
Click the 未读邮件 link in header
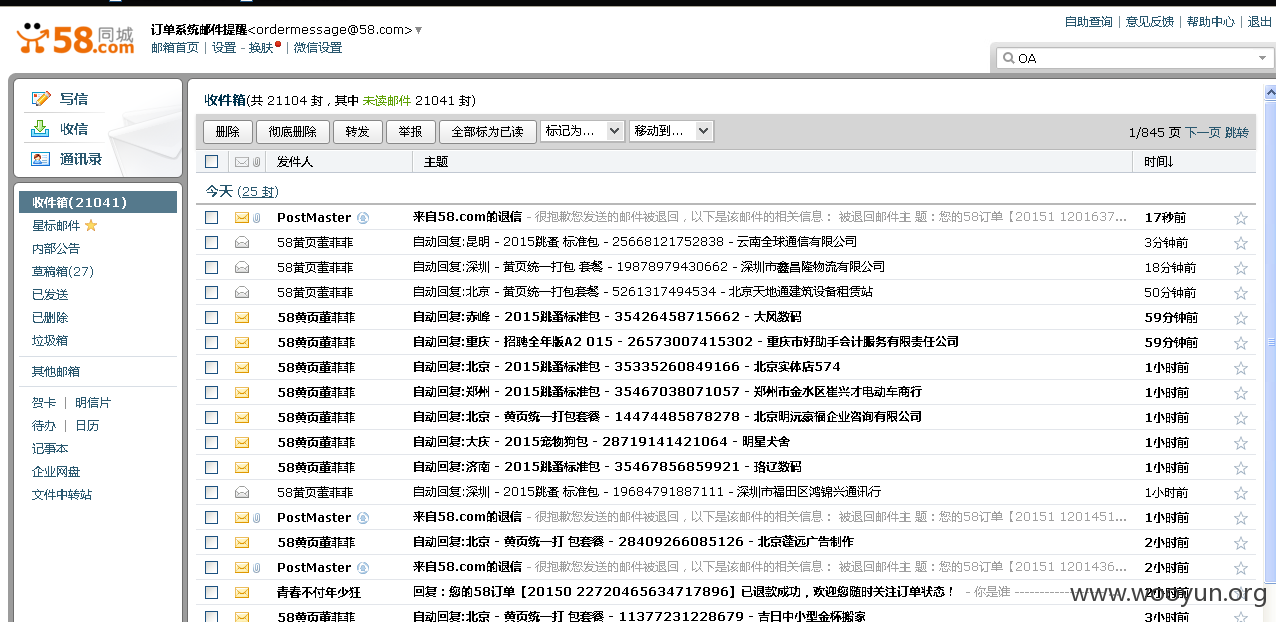tap(387, 101)
